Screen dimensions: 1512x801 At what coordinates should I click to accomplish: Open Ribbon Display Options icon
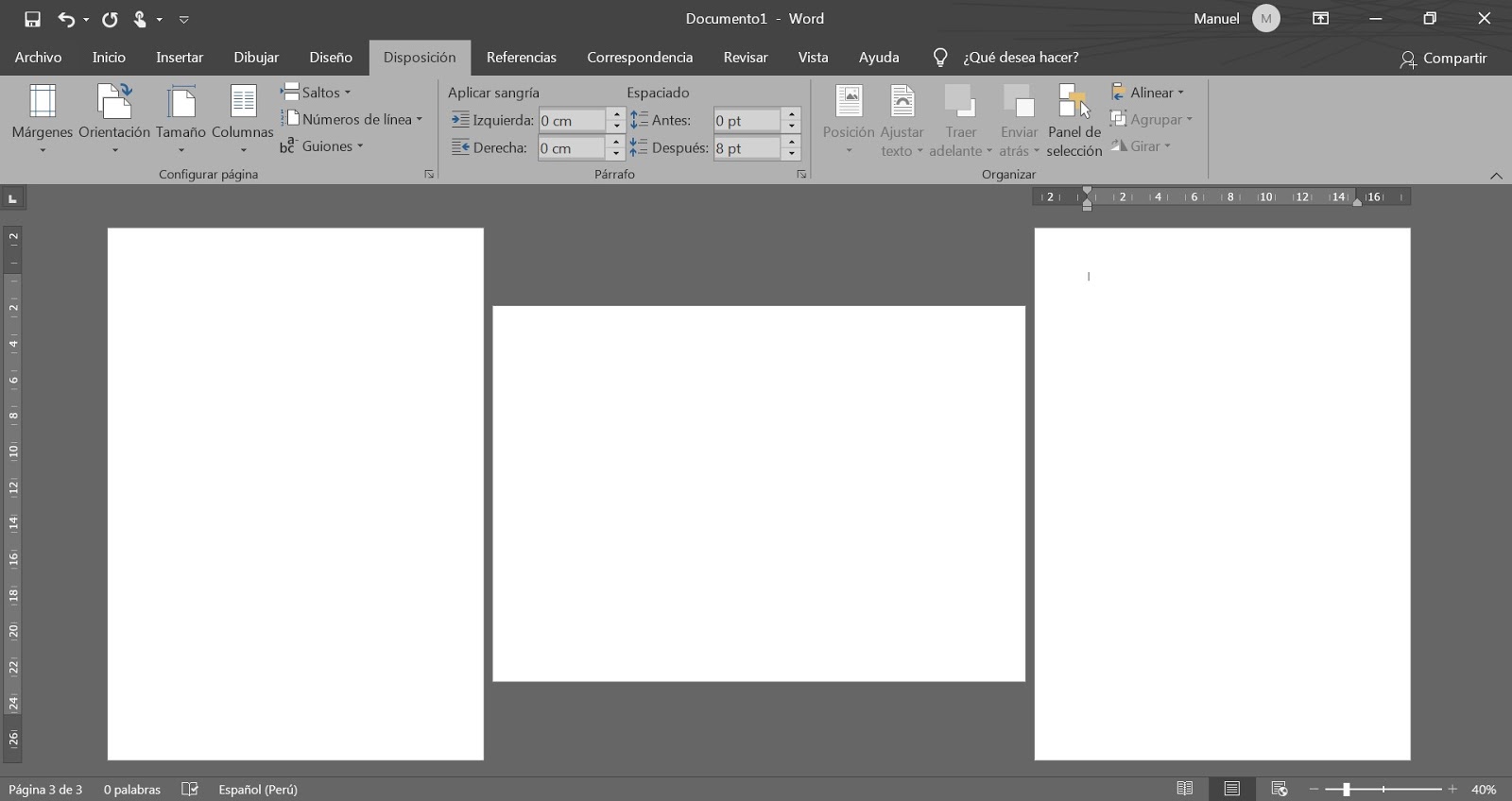(1321, 19)
